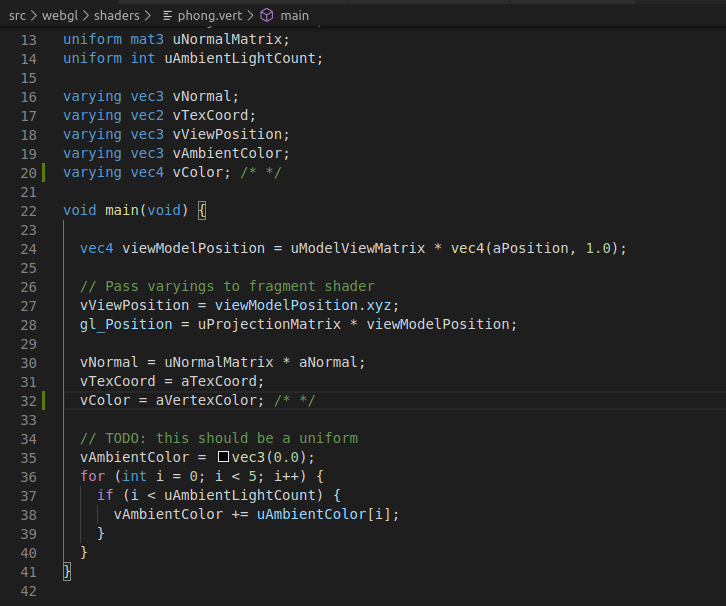Click the 'for' keyword on line 36
Screen dimensions: 726x606
tap(92, 476)
